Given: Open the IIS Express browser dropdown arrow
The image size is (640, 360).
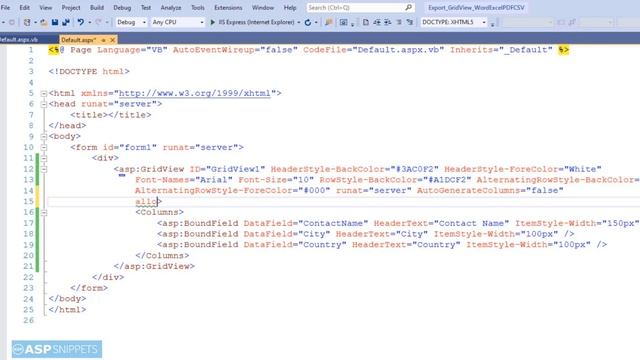Looking at the screenshot, I should point(299,22).
